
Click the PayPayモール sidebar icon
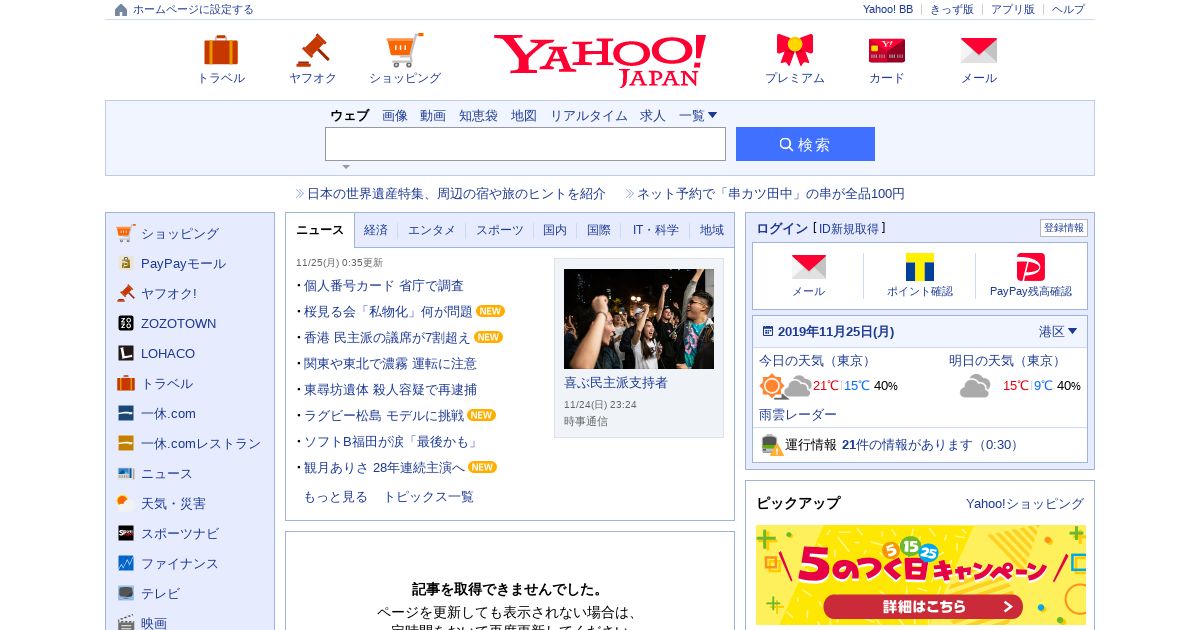pos(125,263)
